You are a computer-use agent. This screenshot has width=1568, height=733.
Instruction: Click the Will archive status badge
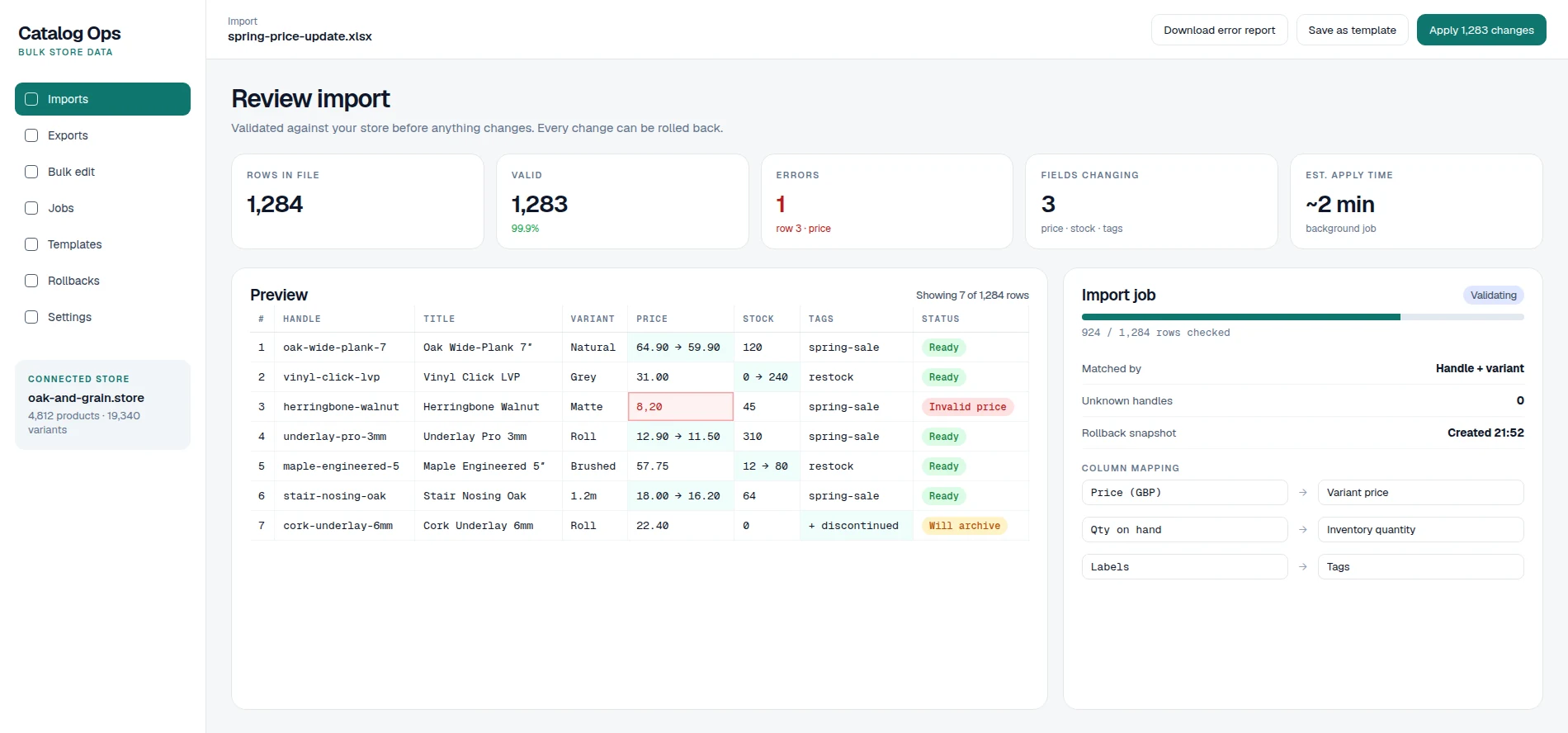coord(964,526)
